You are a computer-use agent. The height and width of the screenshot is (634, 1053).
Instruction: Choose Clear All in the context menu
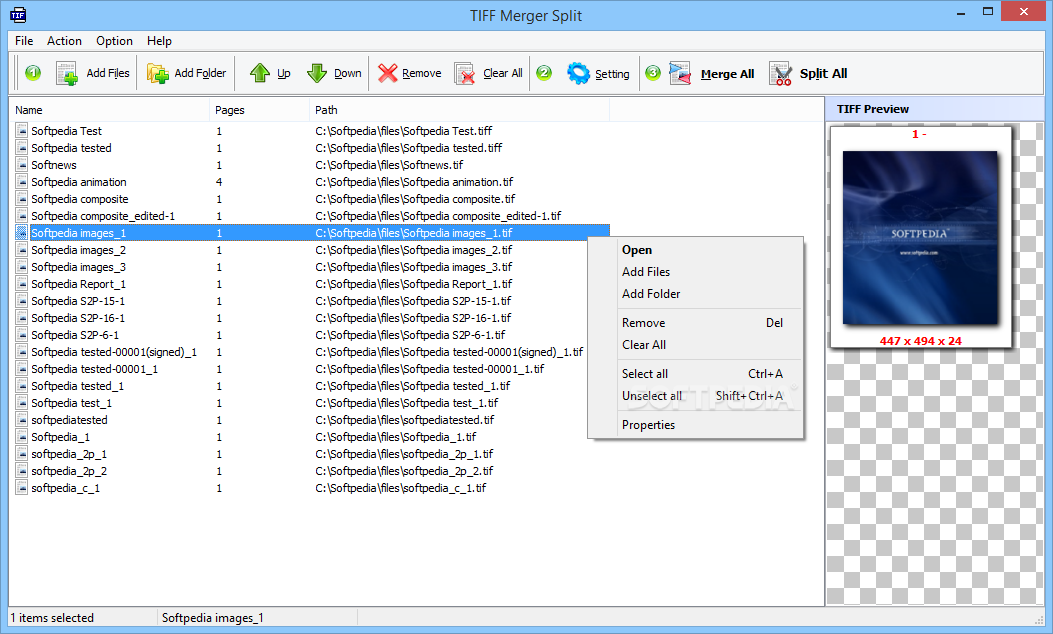696,345
